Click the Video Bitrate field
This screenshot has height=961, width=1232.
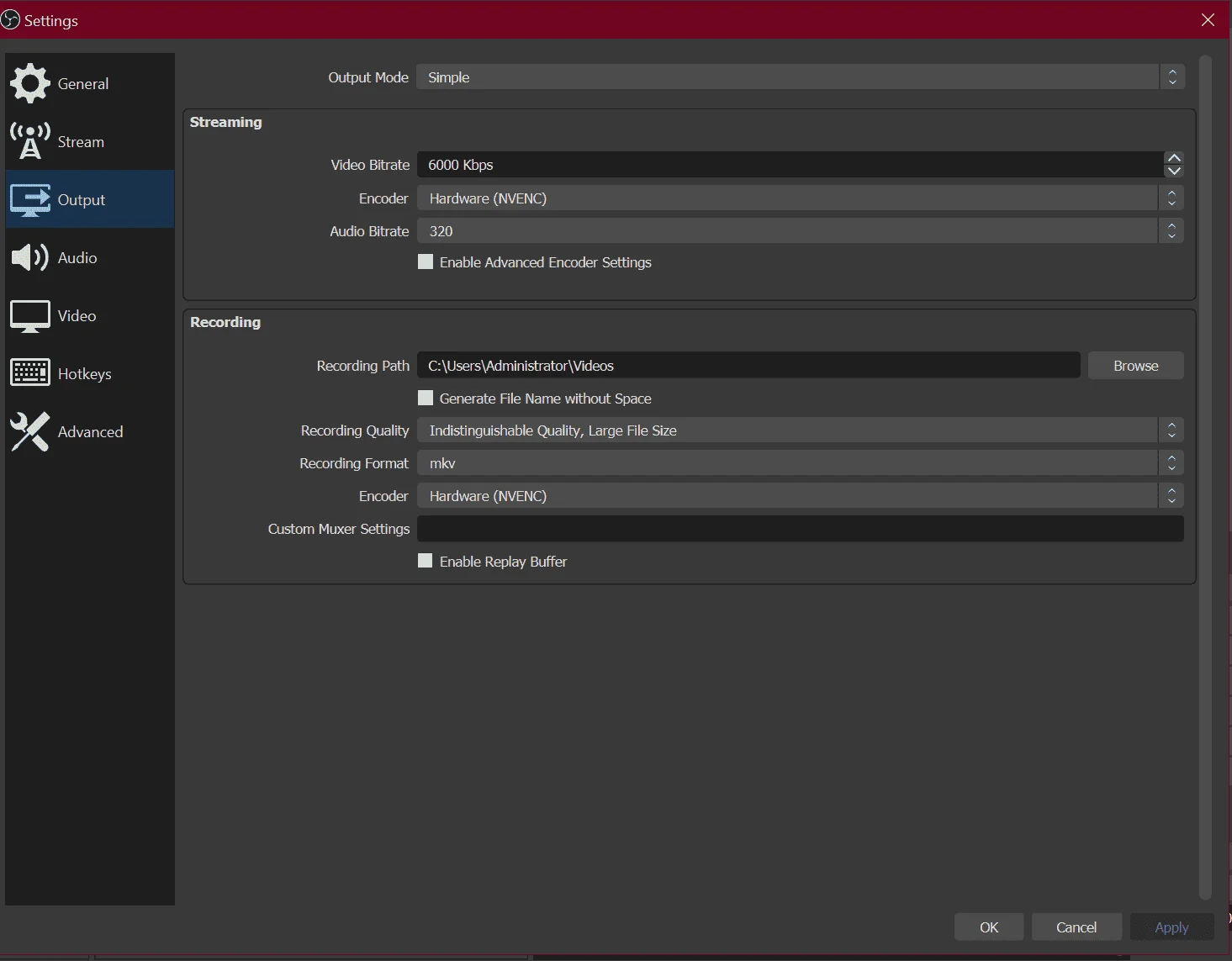click(x=790, y=165)
